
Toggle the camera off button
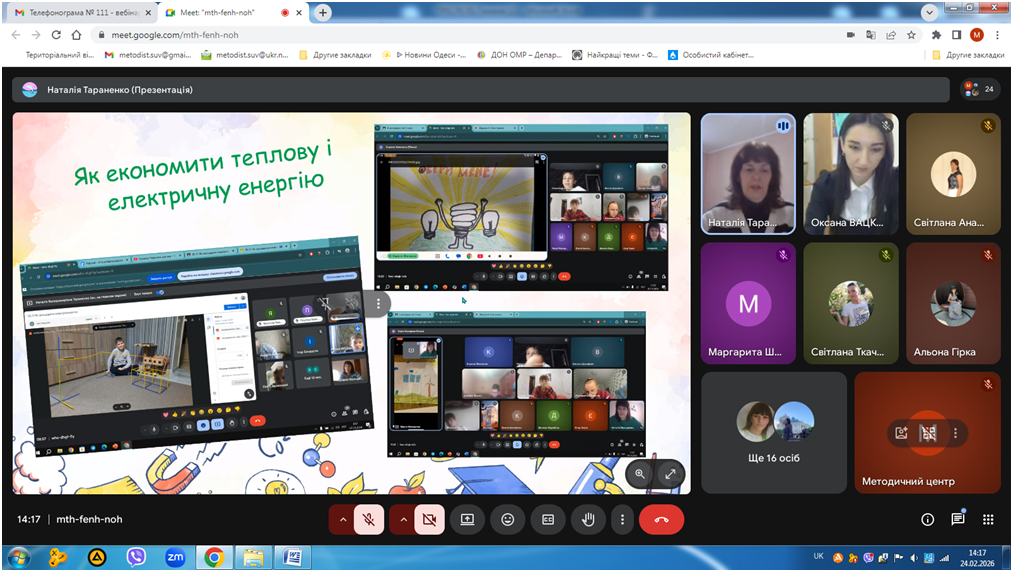pos(429,520)
